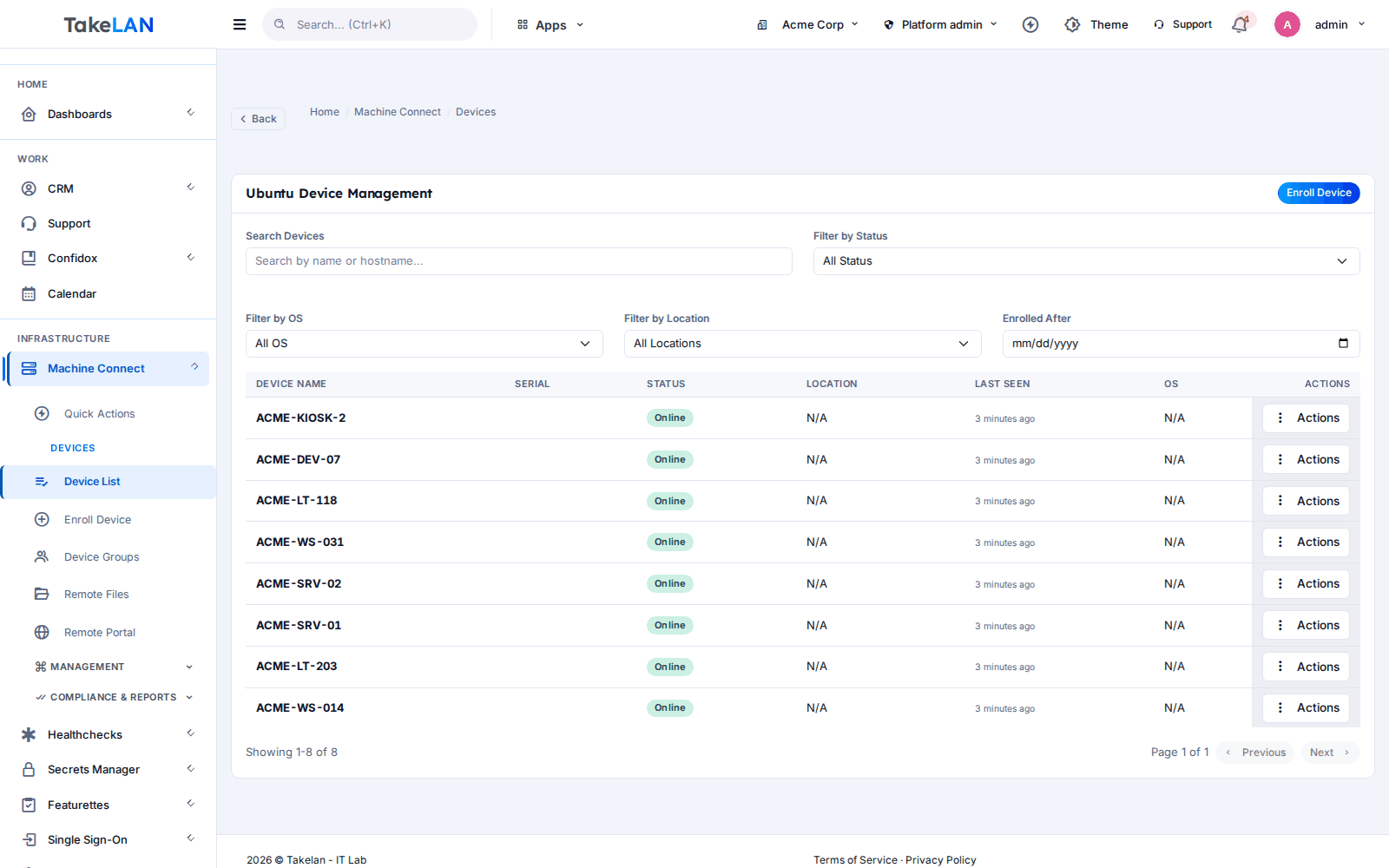Click the three-dot icon for ACME-KIOSK-2

tap(1280, 418)
